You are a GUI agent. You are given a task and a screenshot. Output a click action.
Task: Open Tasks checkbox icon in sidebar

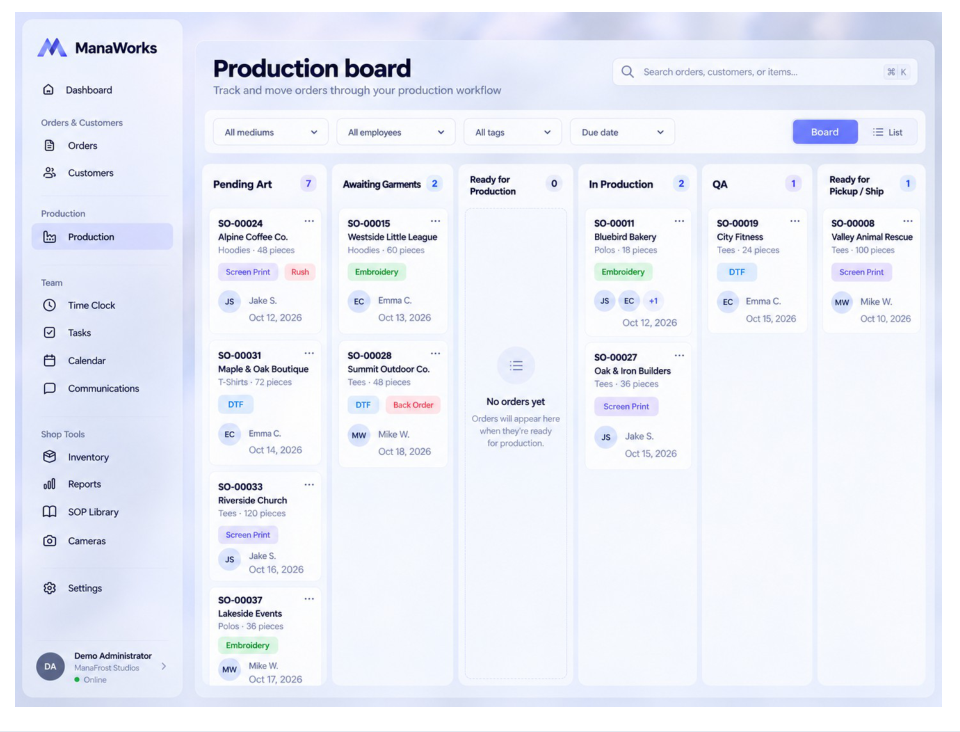tap(50, 333)
